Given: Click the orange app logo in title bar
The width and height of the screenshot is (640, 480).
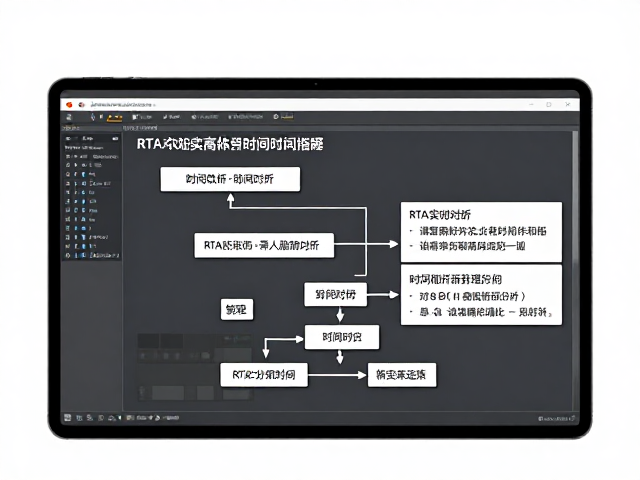Looking at the screenshot, I should [x=69, y=105].
